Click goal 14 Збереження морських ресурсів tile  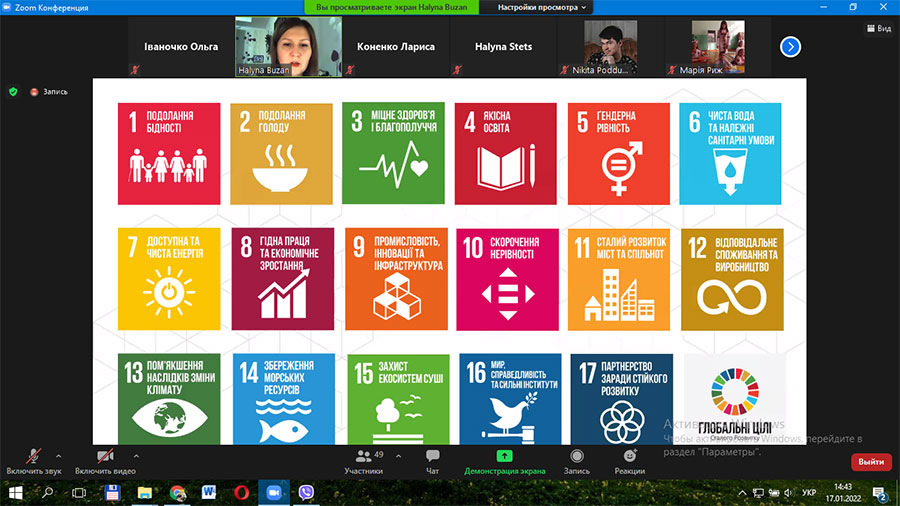pyautogui.click(x=284, y=399)
